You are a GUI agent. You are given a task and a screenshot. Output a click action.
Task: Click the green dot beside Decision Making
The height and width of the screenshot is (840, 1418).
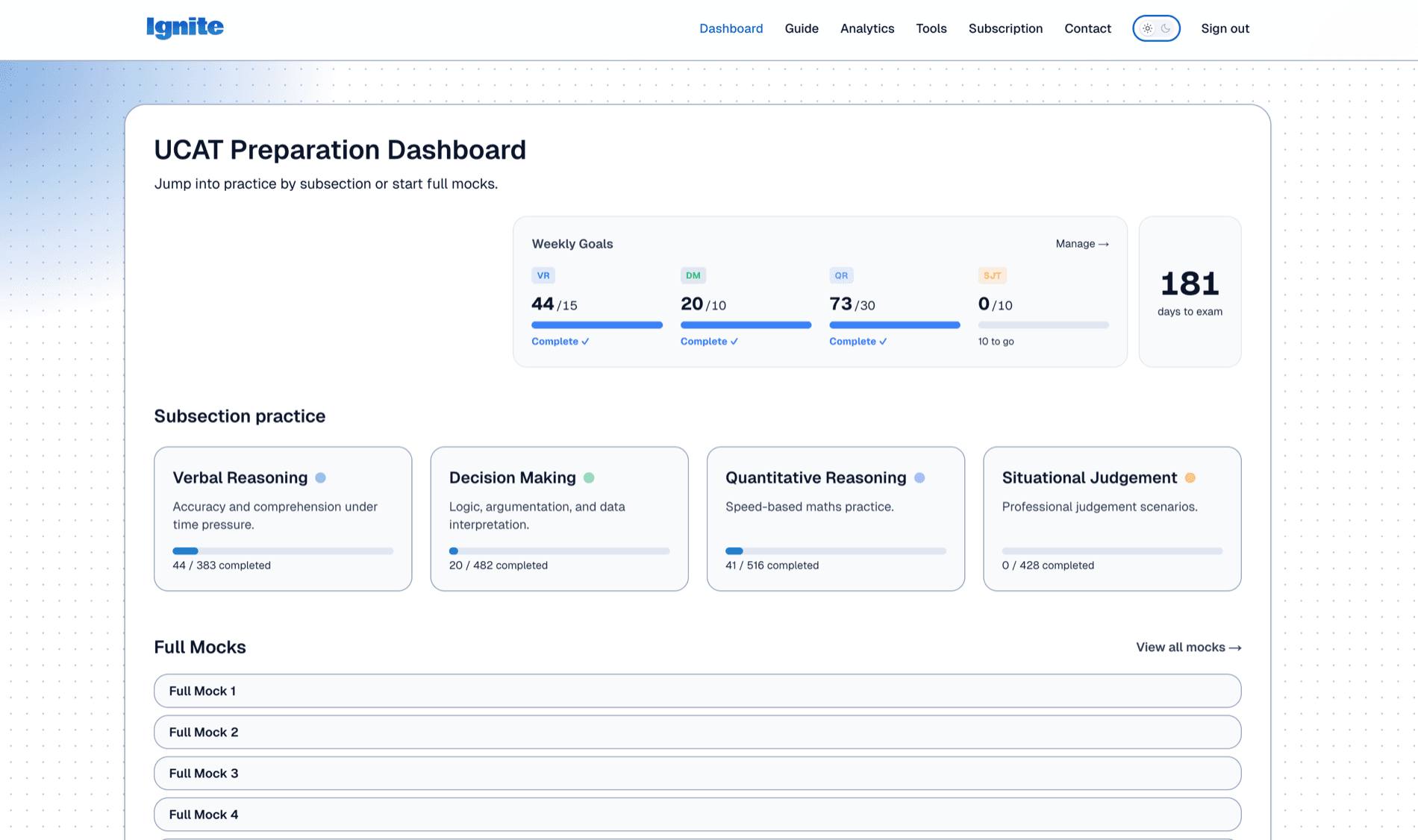tap(589, 477)
